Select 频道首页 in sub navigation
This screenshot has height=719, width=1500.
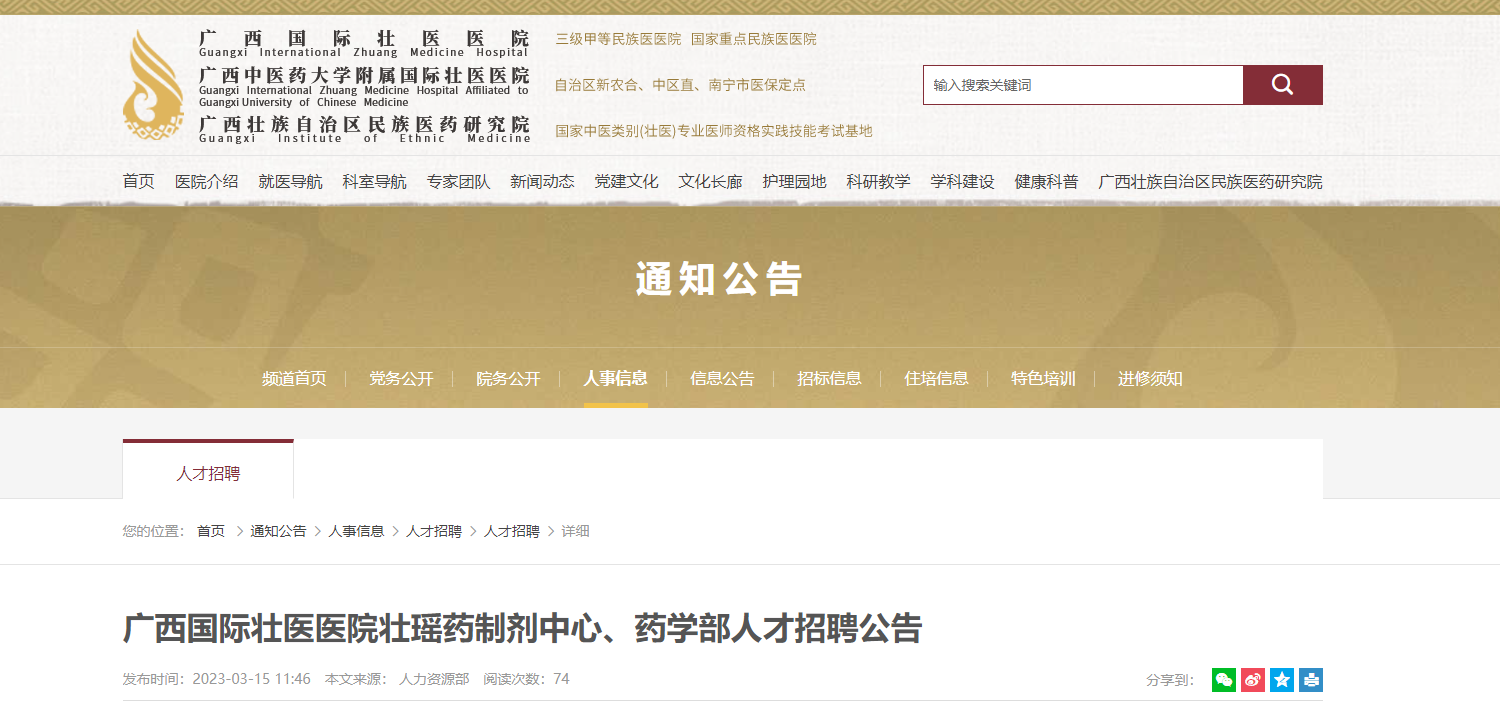[x=294, y=379]
